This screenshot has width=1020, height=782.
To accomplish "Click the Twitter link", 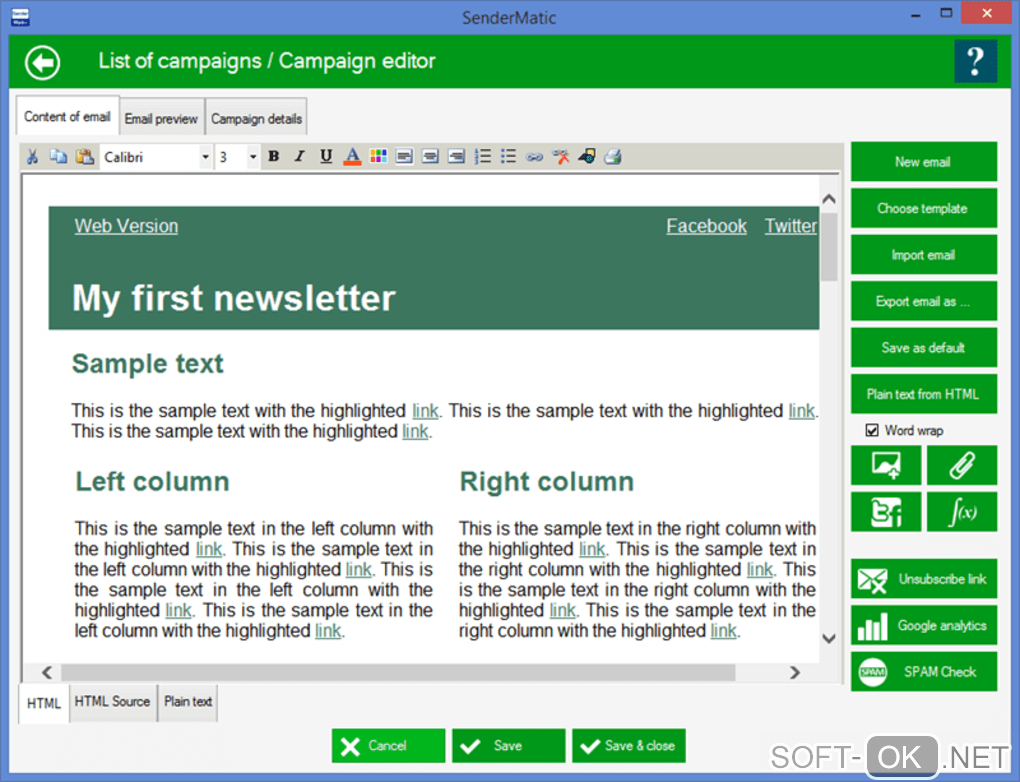I will point(790,226).
